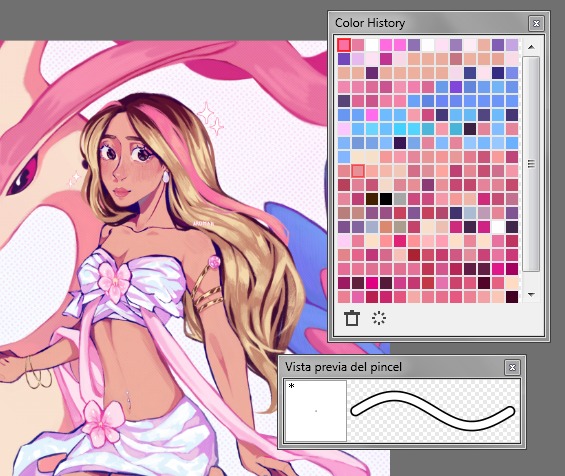Click the dotted circle icon beside the trash

[x=378, y=318]
